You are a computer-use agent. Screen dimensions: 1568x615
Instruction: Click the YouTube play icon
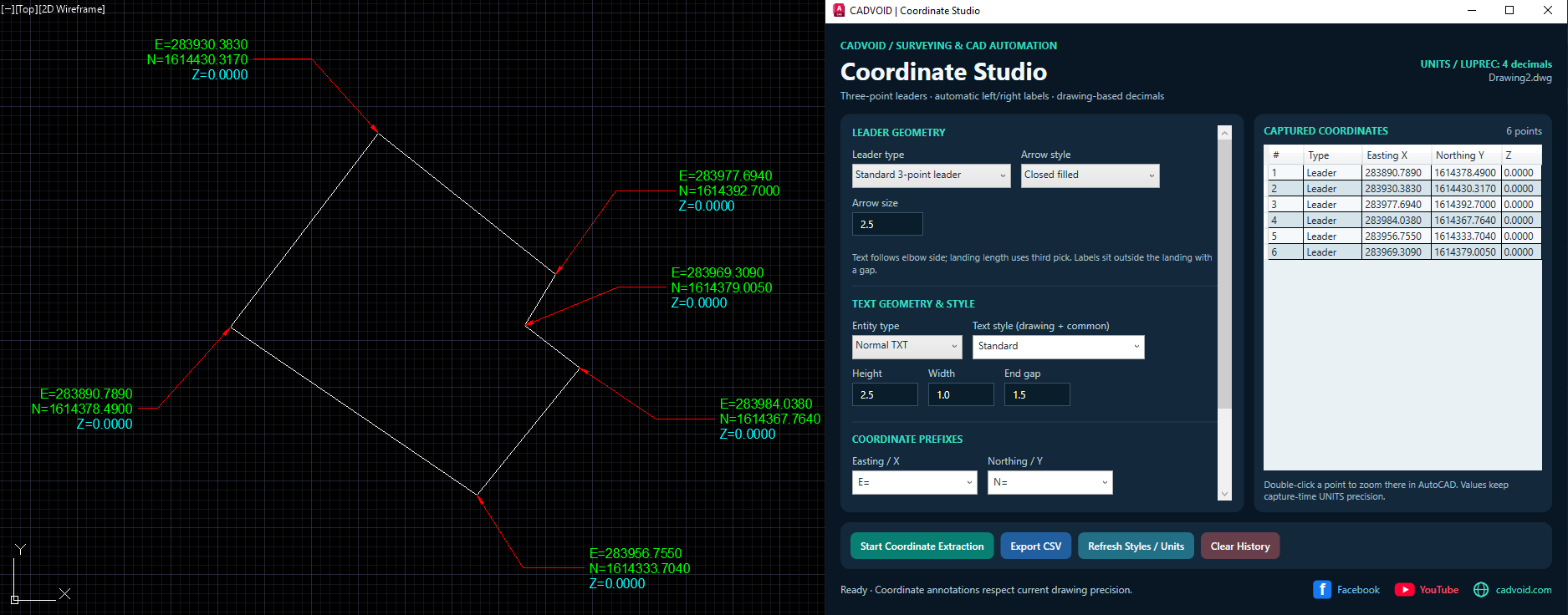coord(1404,590)
